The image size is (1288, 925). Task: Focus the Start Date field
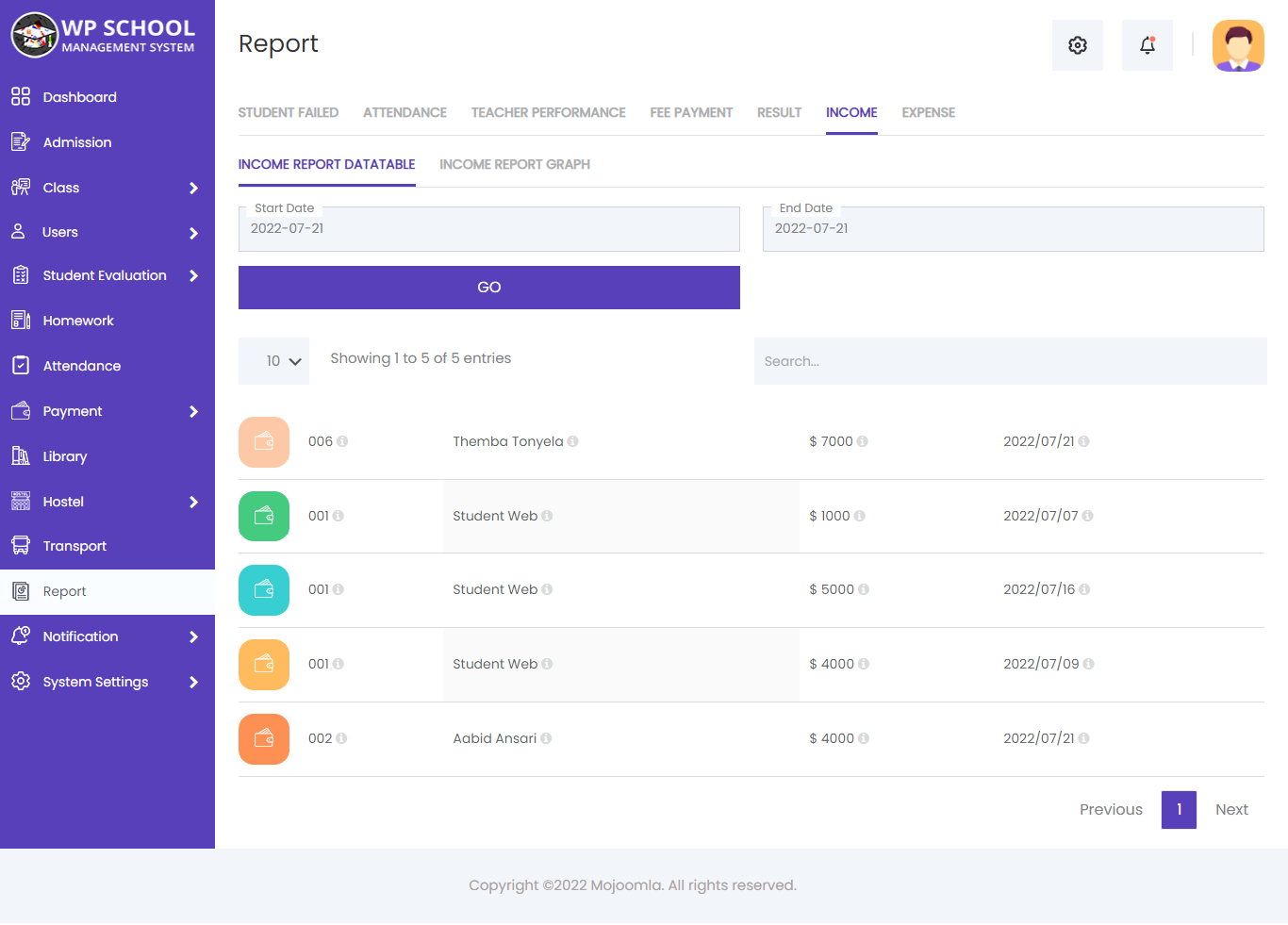coord(489,229)
